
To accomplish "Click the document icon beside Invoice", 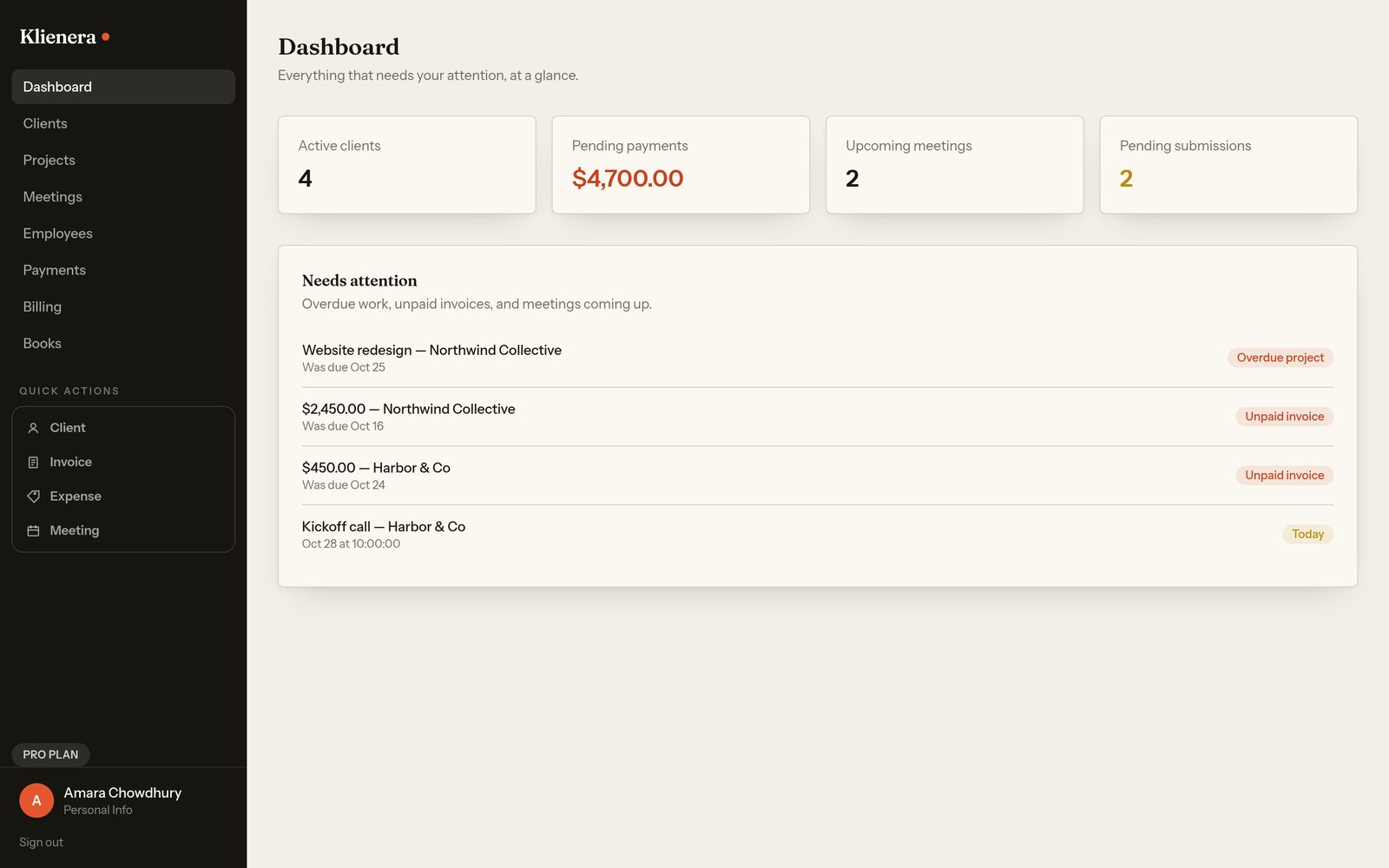I will click(x=33, y=463).
